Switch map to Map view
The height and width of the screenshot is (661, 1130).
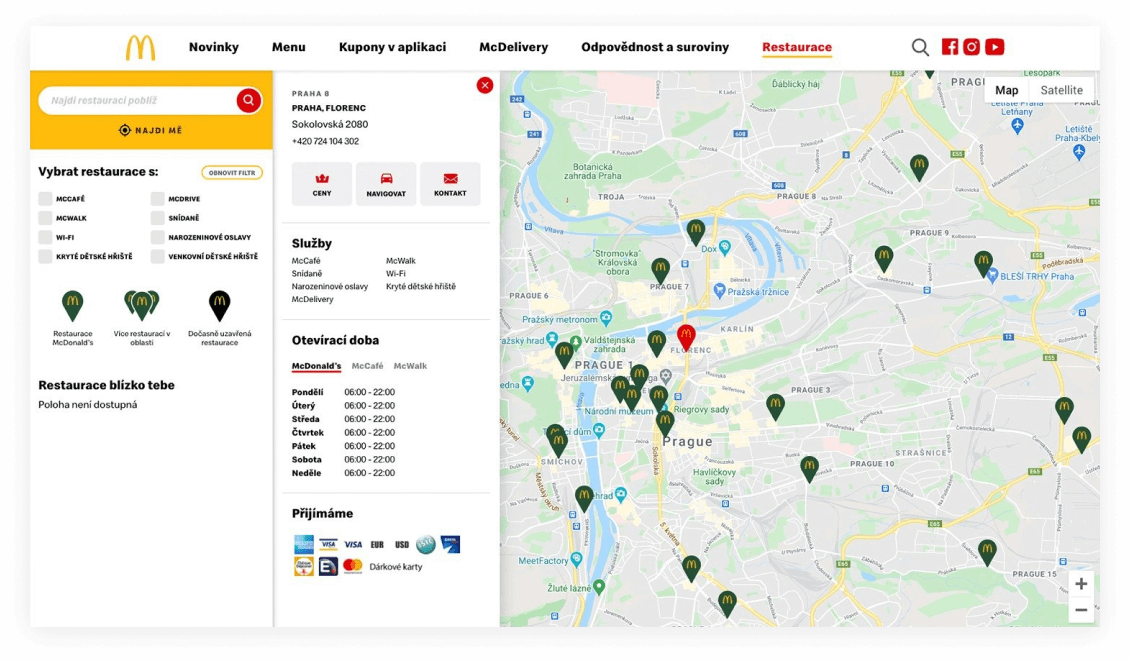coord(1007,90)
